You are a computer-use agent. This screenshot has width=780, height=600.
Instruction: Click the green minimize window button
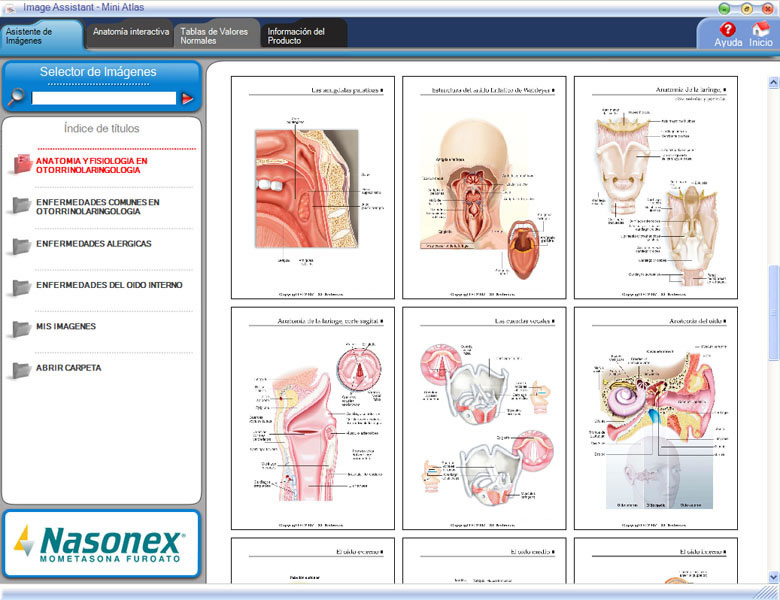(725, 8)
